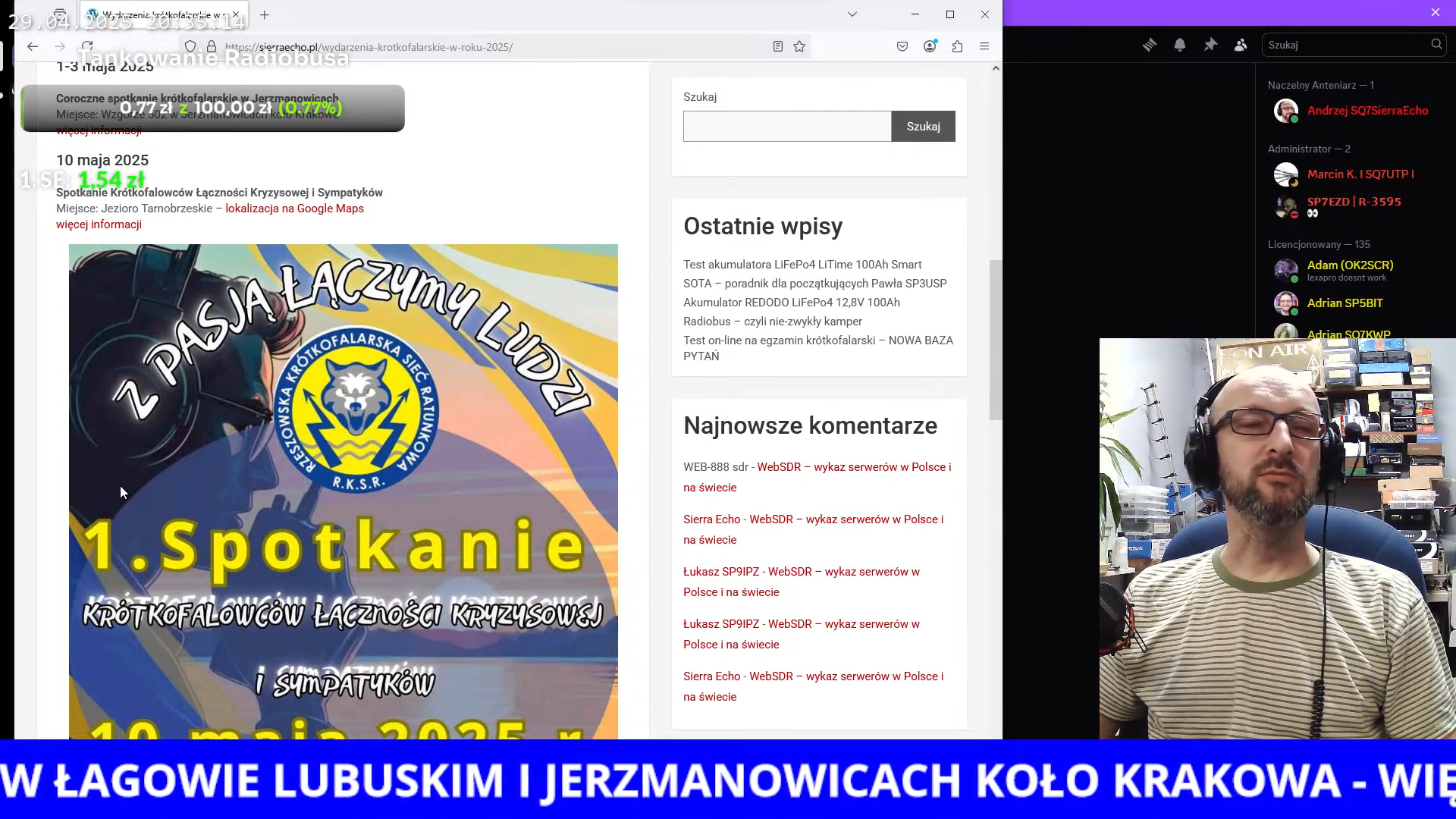Click the Ostatnie wpisy heading
This screenshot has width=1456, height=819.
[763, 226]
